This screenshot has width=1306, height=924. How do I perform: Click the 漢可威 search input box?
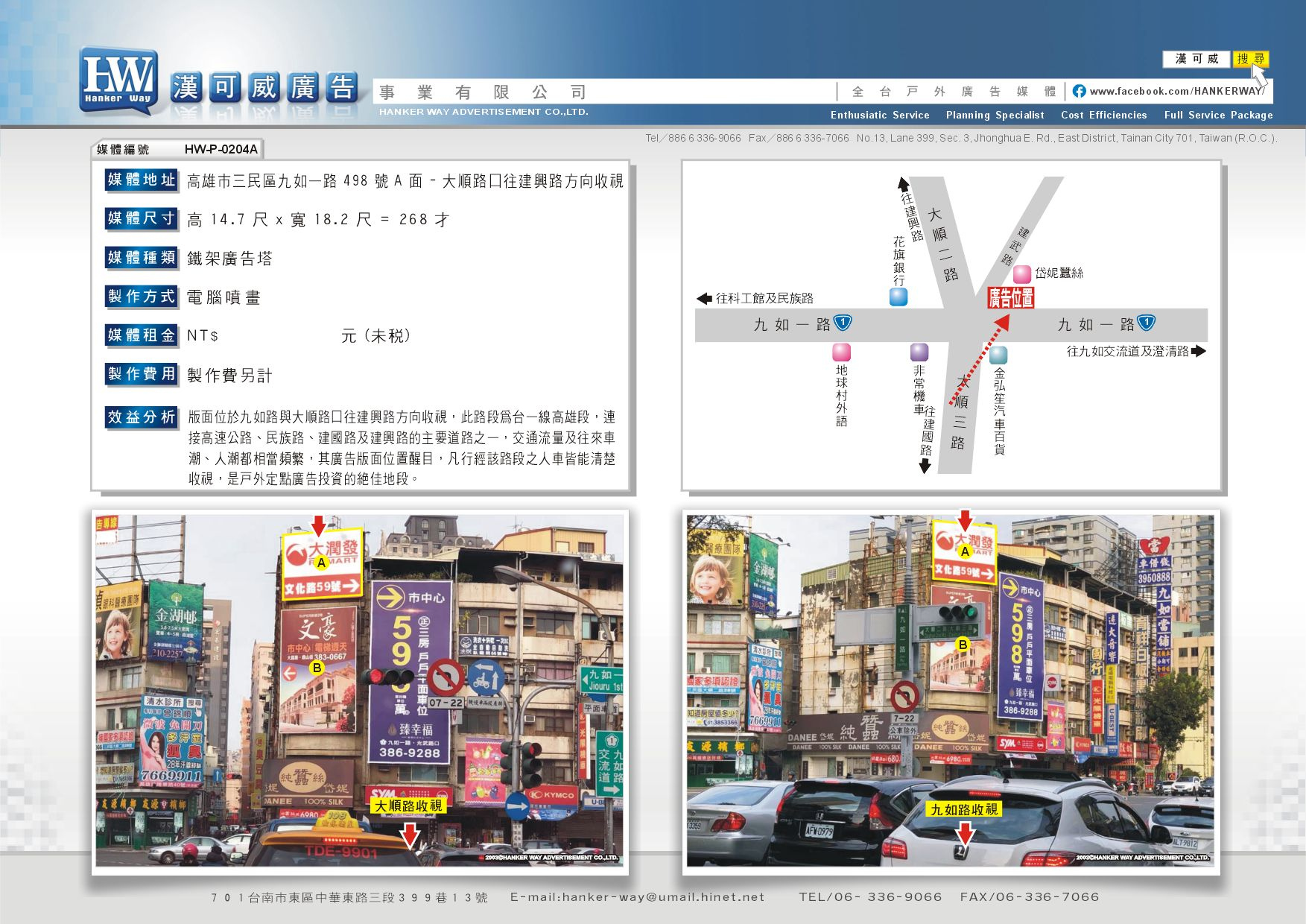[x=1197, y=59]
